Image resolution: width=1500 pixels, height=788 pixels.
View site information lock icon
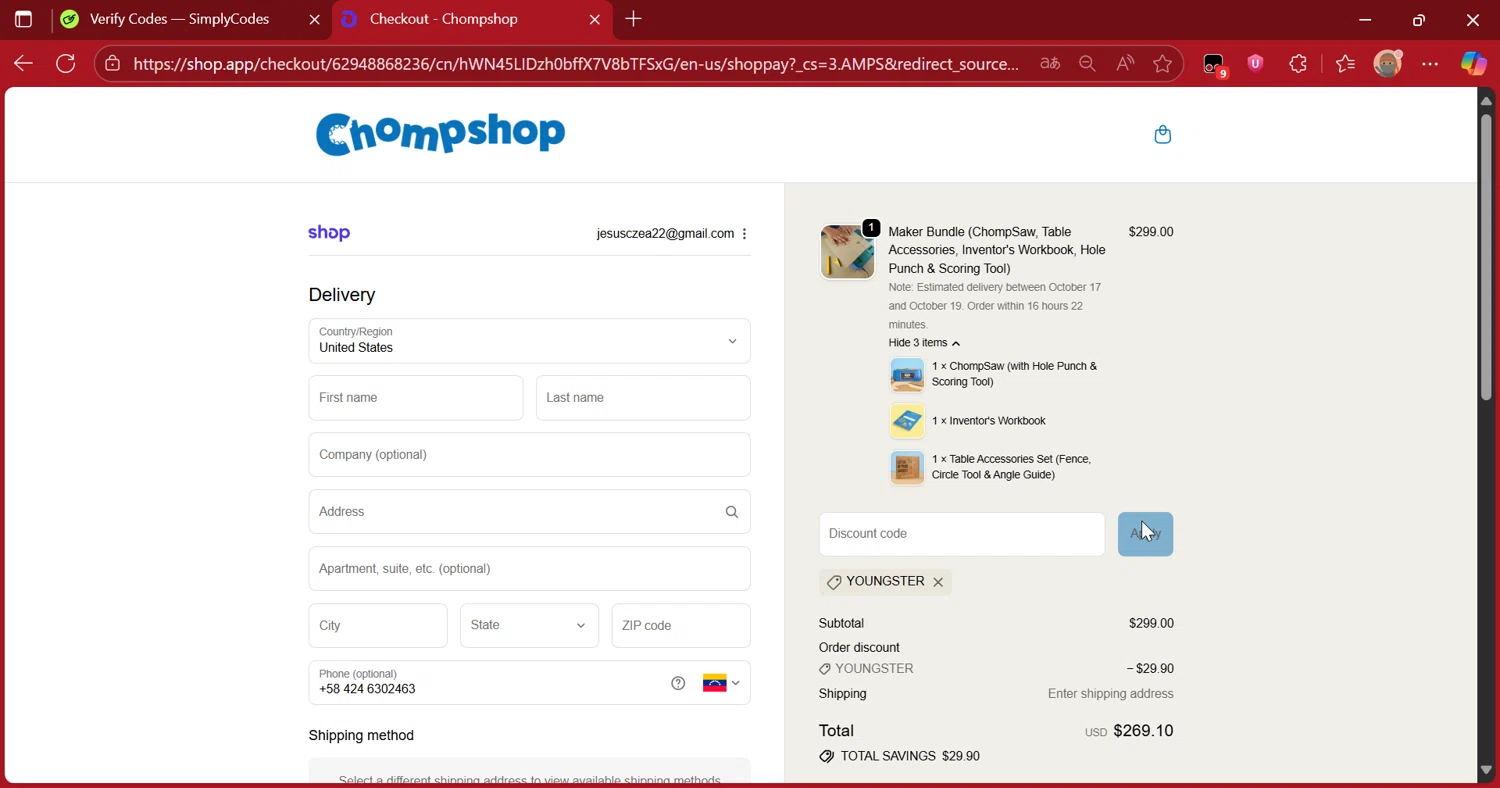[113, 64]
